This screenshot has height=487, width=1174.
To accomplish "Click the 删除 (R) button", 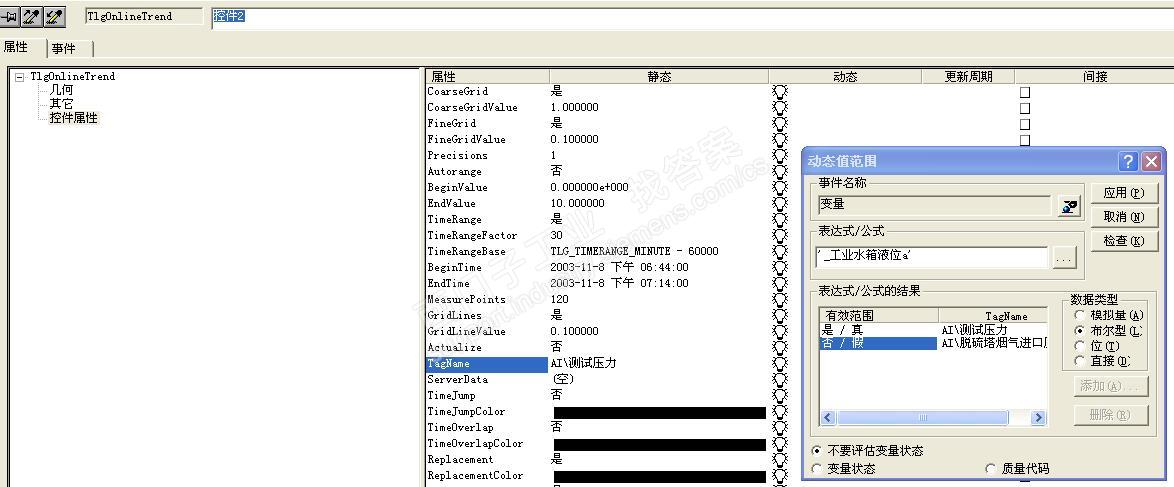I will tap(1112, 414).
